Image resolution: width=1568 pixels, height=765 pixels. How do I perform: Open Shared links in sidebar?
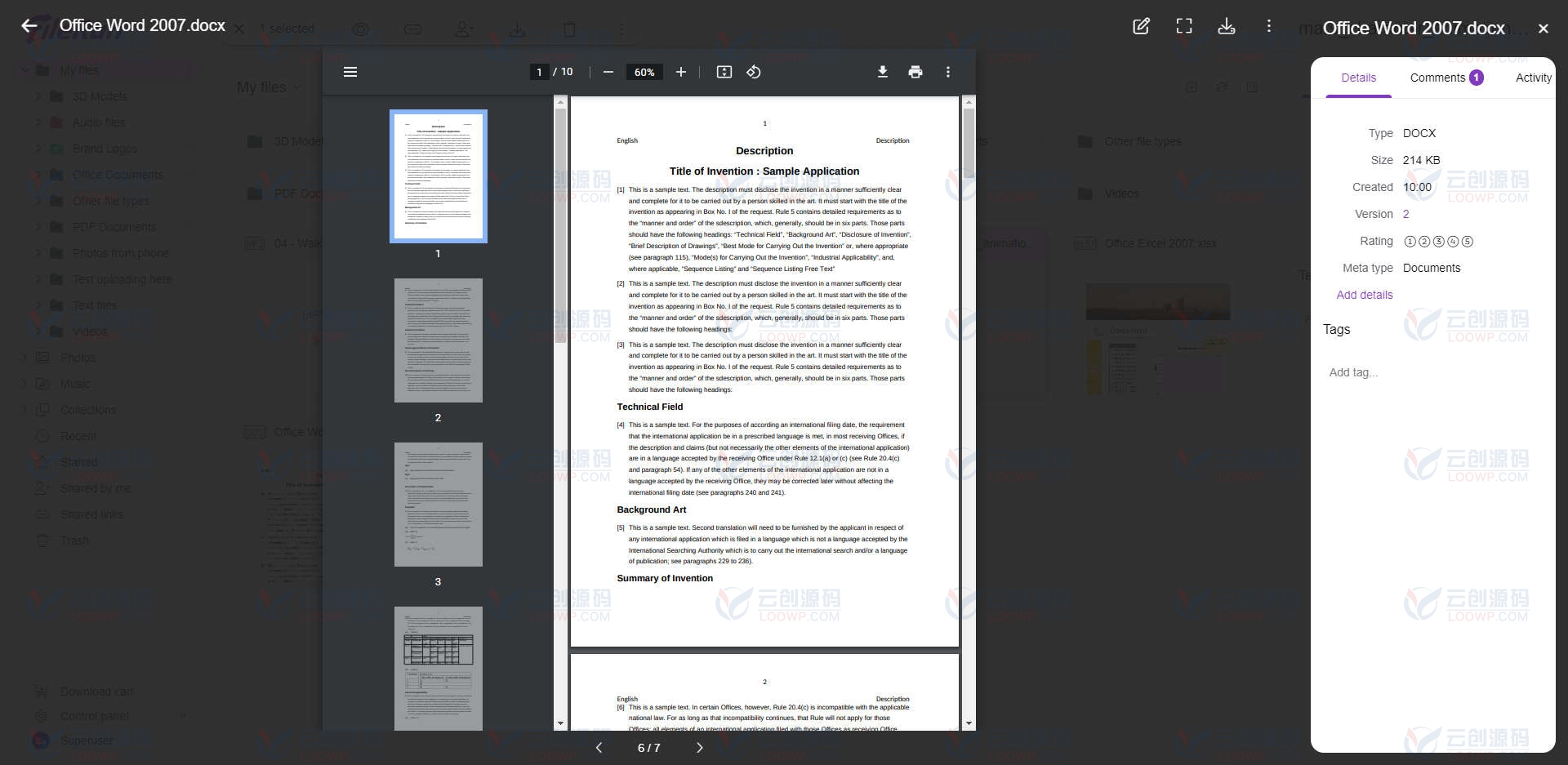click(91, 514)
